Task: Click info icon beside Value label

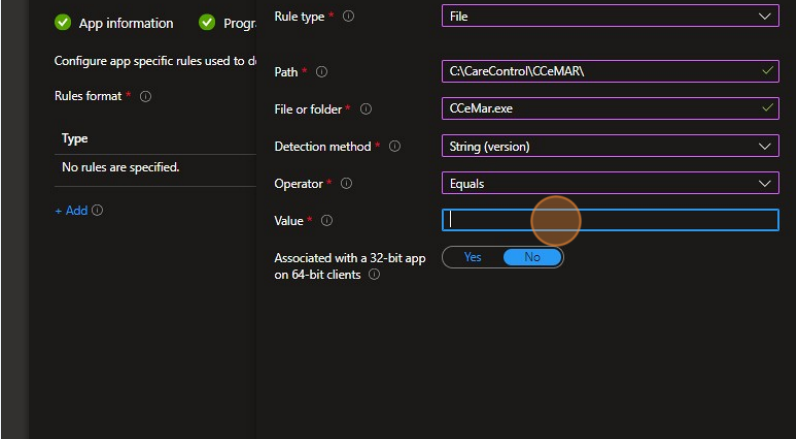Action: 327,221
